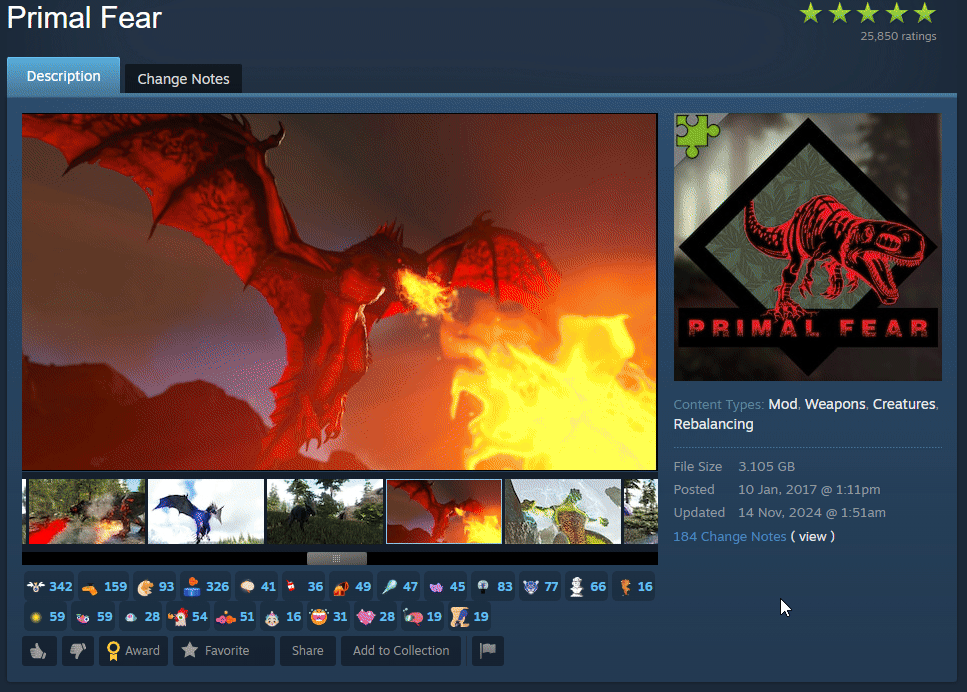Click the view change notes link

(x=812, y=537)
